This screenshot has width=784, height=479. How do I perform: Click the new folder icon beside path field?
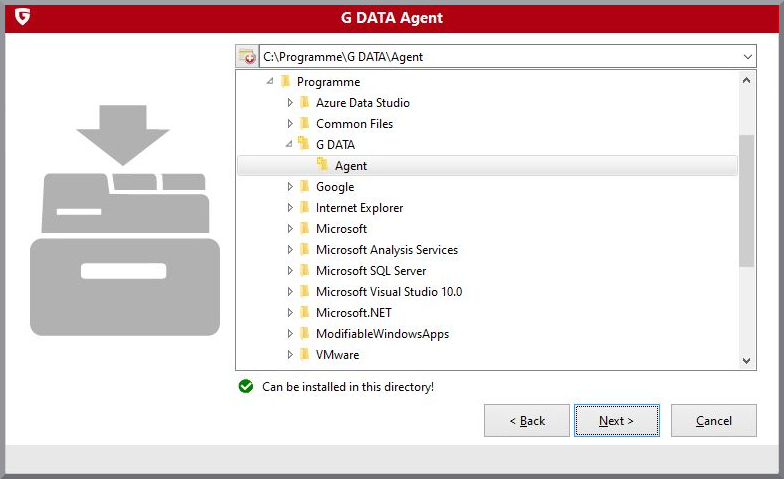[x=247, y=56]
